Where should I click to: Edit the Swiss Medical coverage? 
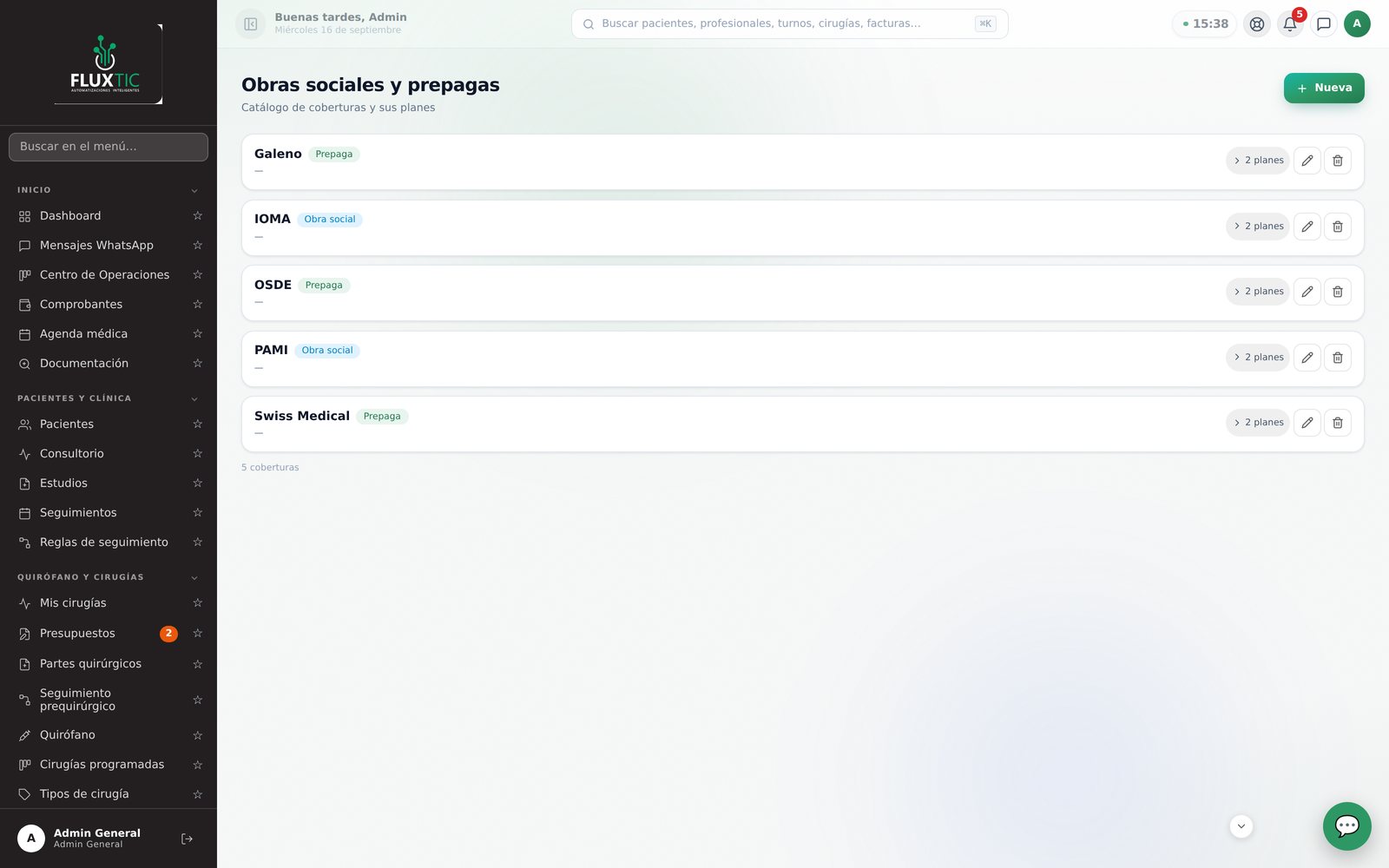tap(1307, 423)
